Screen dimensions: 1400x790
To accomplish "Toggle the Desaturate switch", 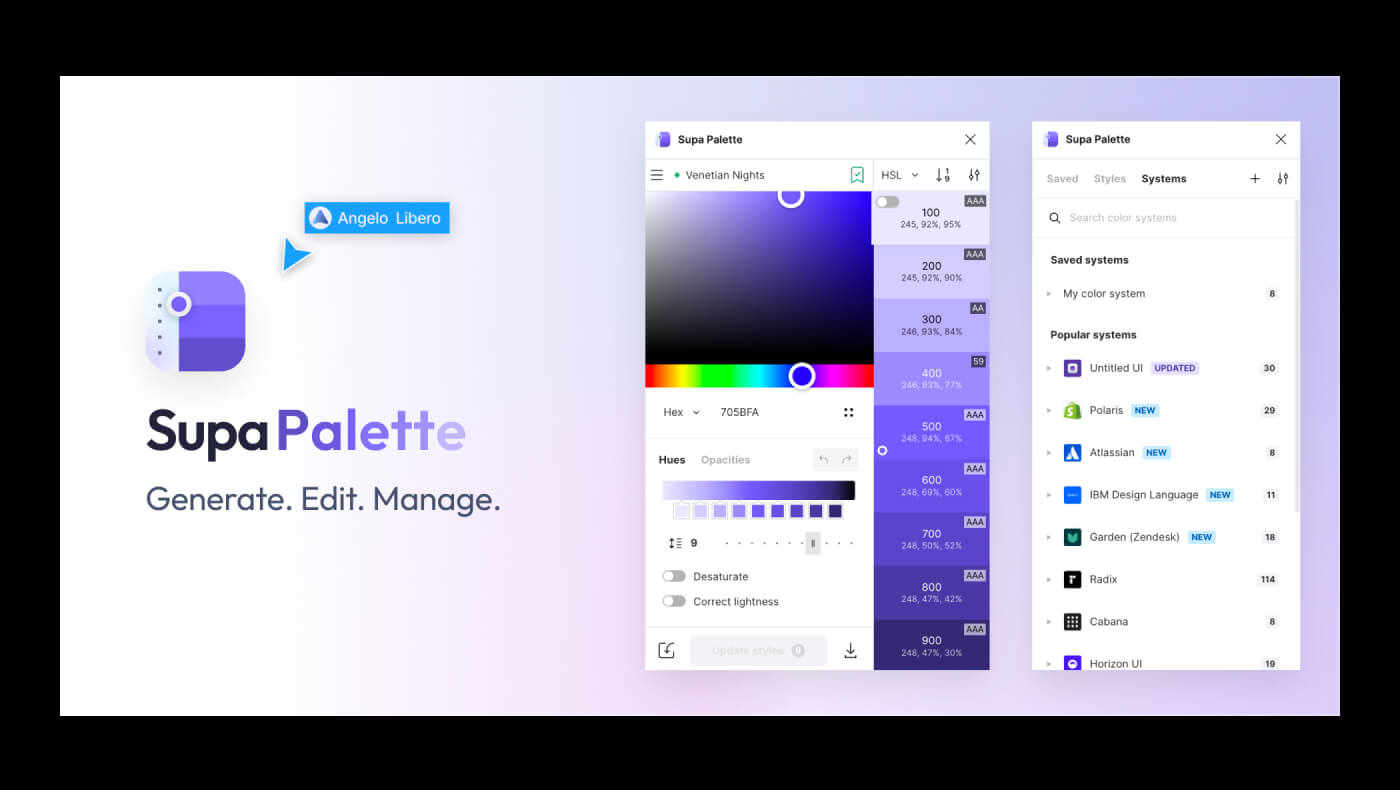I will coord(674,576).
